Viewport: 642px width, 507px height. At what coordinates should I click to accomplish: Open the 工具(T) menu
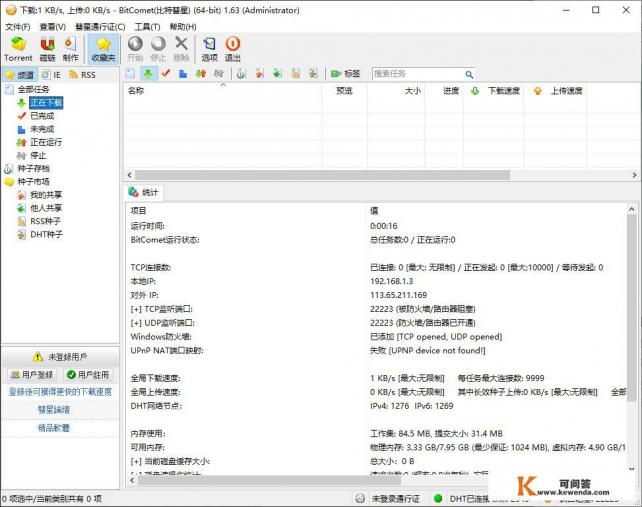click(x=147, y=27)
